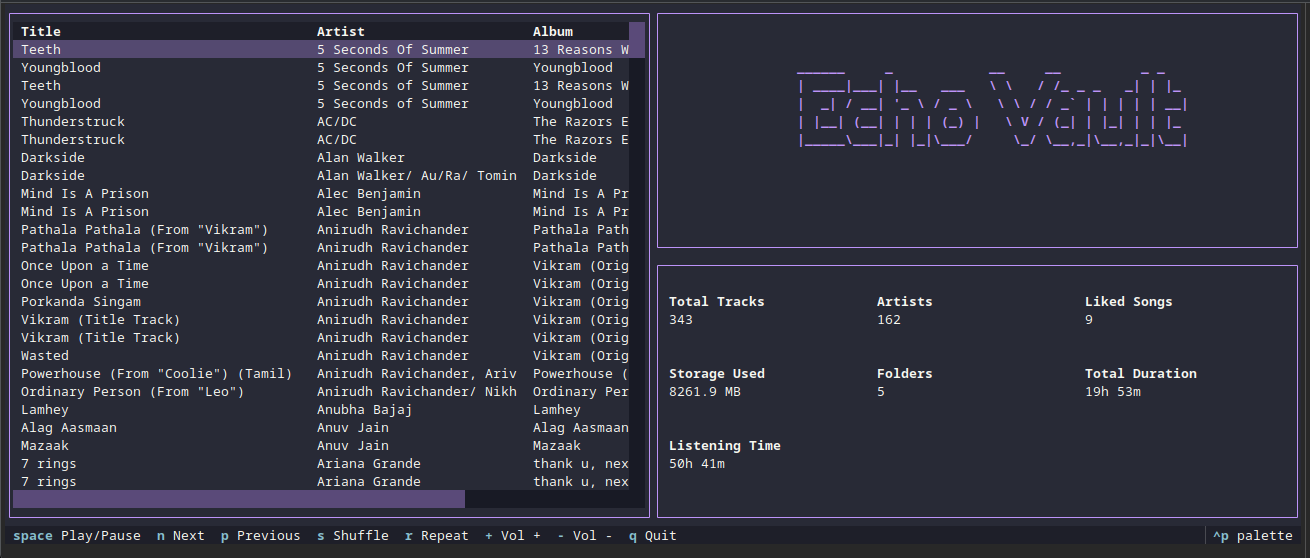Open the ^p palette command
The height and width of the screenshot is (558, 1310).
(1253, 536)
